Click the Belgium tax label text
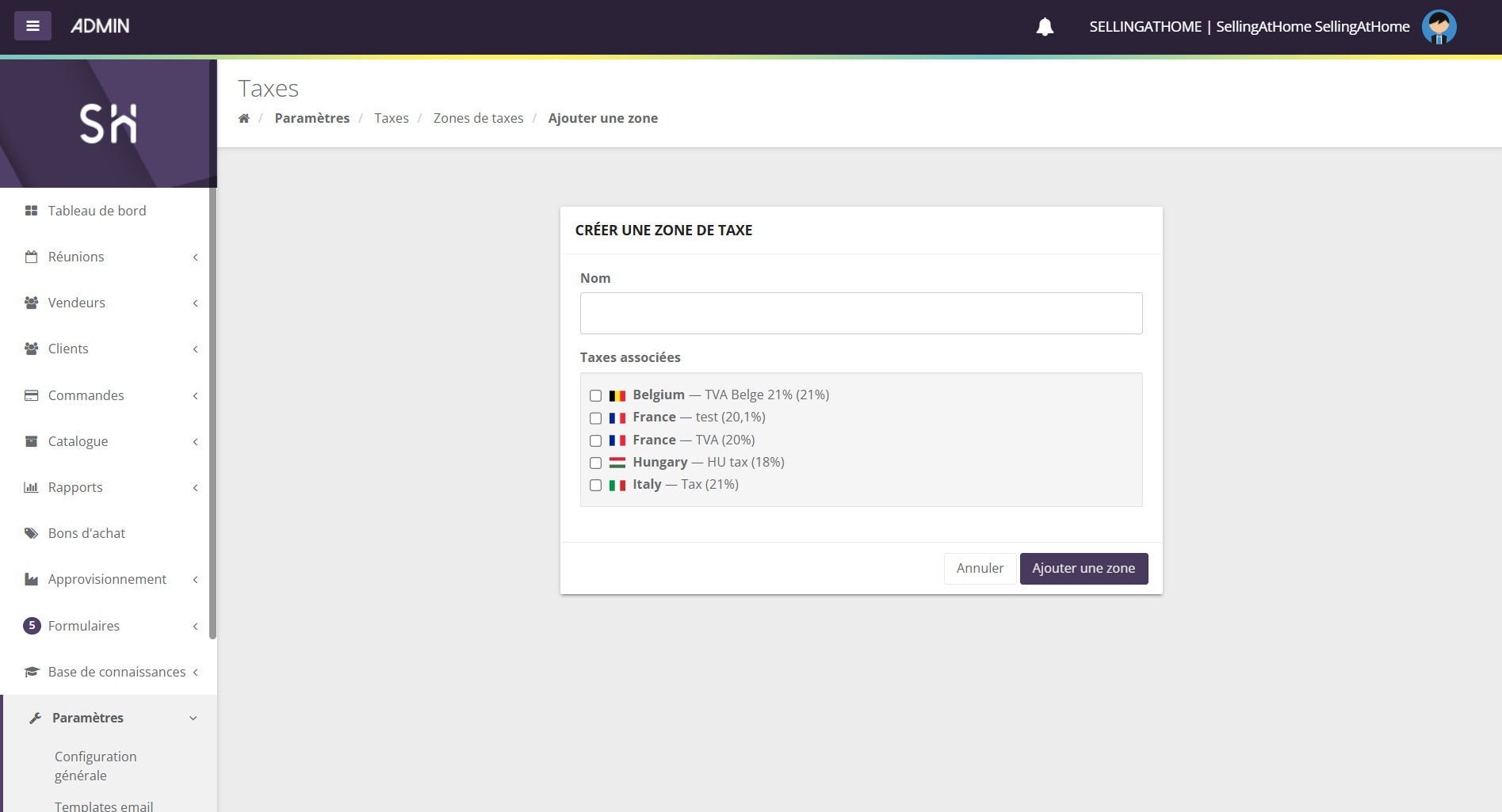This screenshot has height=812, width=1502. [731, 395]
